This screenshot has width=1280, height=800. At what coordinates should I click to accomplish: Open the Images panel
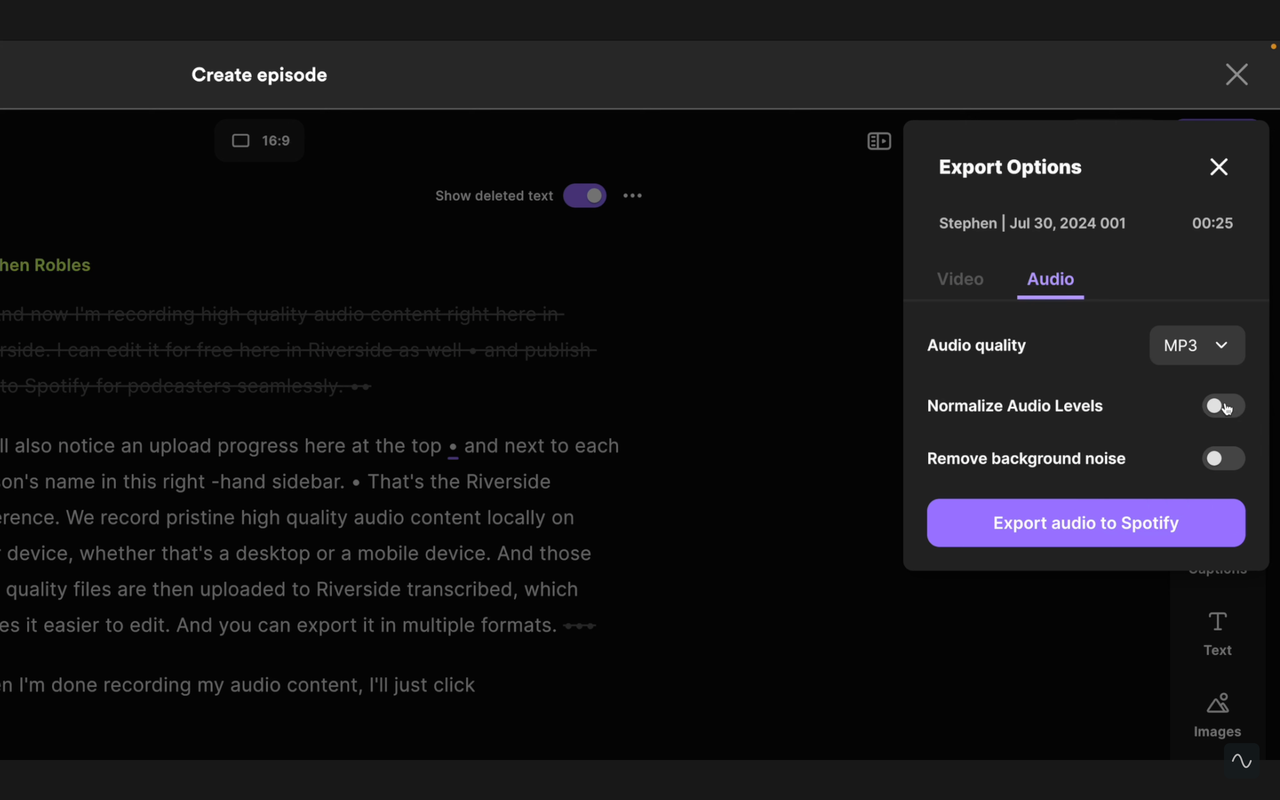(1217, 714)
